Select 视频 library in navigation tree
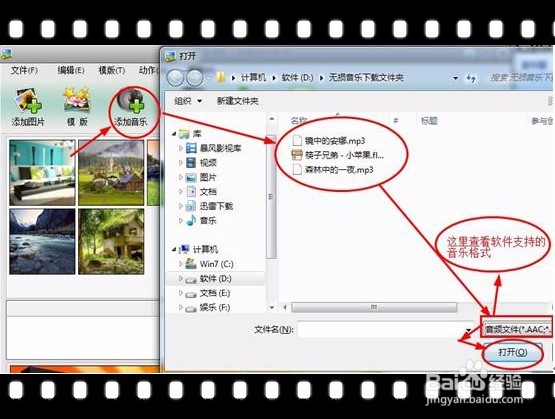 (208, 162)
